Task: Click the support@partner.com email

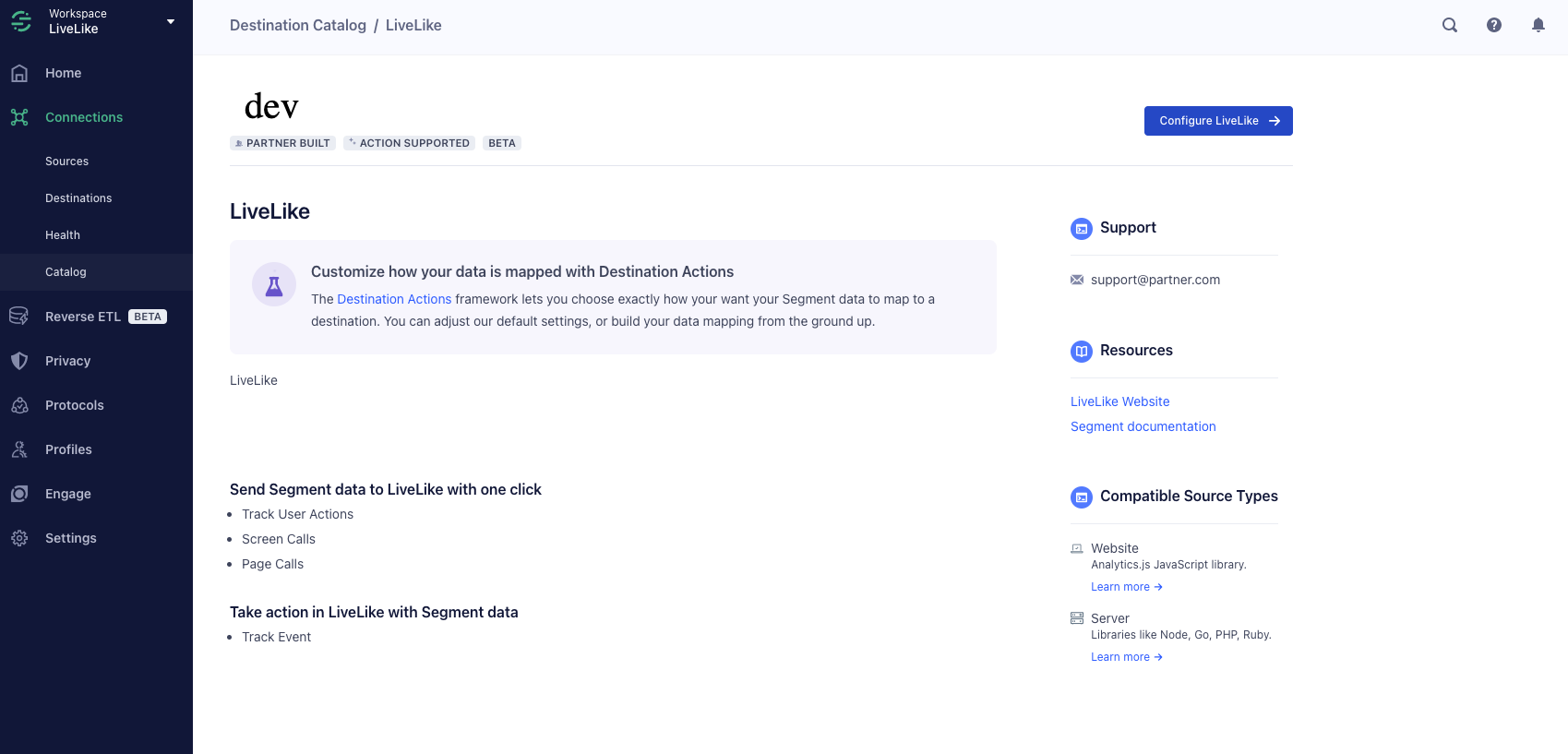Action: pos(1155,280)
